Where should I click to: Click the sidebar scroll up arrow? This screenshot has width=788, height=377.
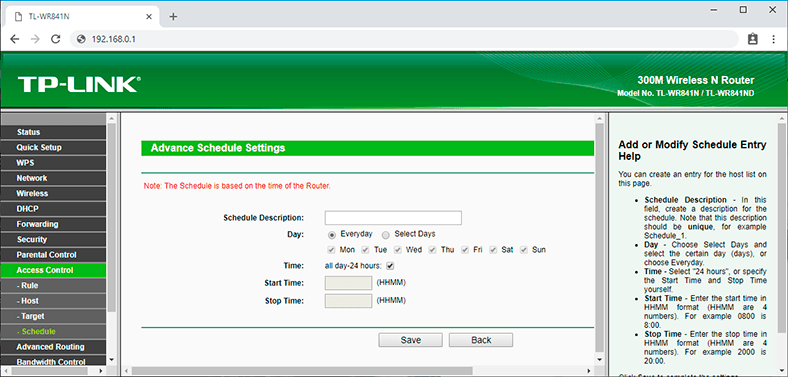point(112,118)
